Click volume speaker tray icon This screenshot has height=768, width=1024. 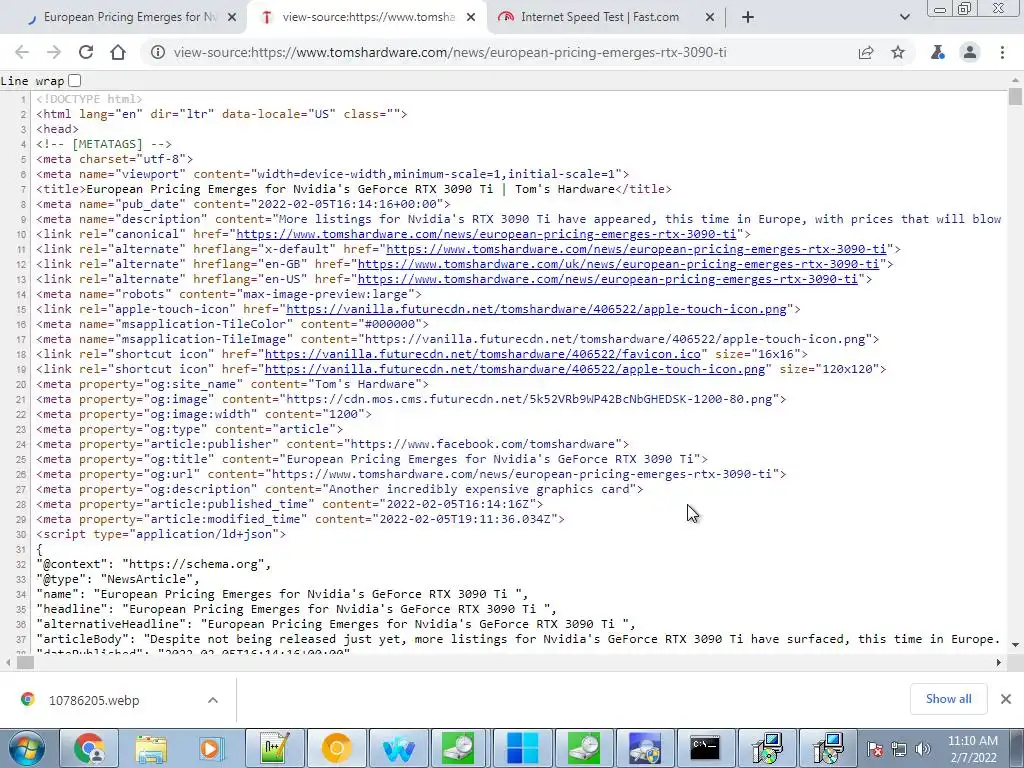pos(922,749)
